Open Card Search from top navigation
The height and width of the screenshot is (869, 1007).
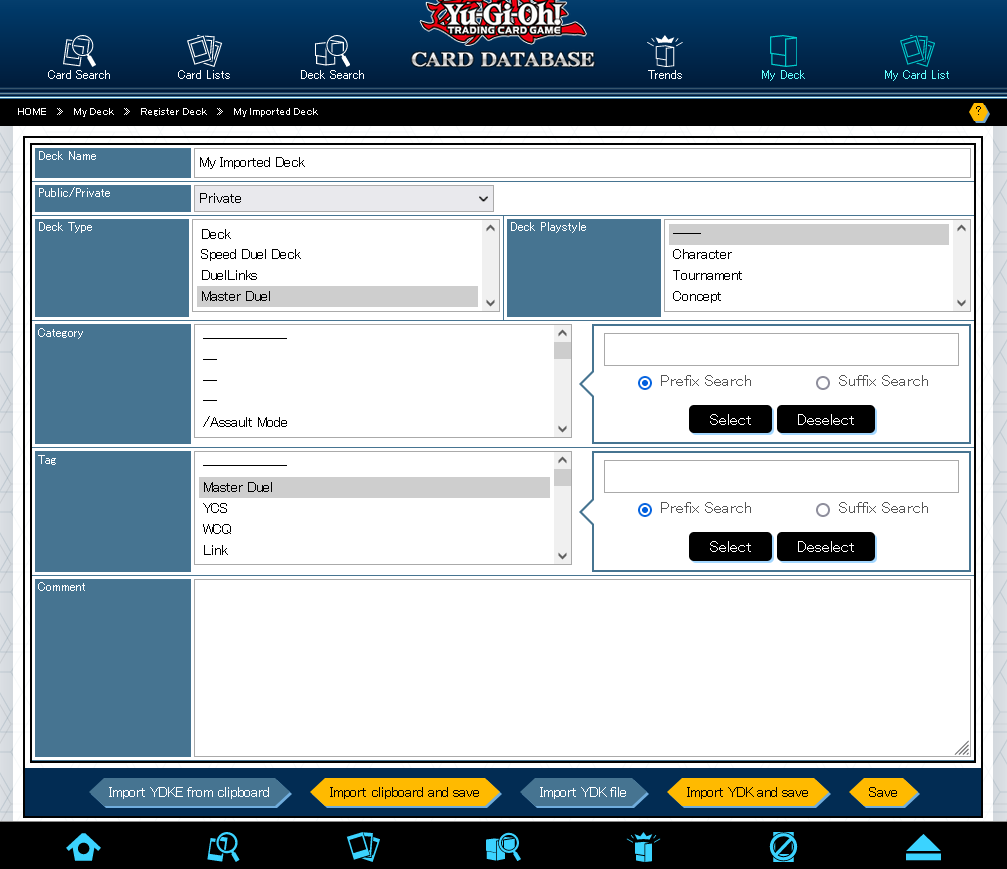[79, 58]
